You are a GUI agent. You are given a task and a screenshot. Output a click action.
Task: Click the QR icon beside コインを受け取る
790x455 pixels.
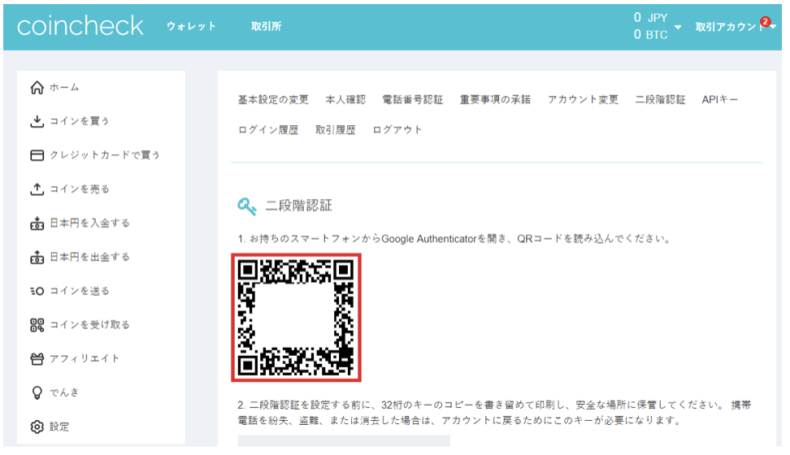pyautogui.click(x=37, y=325)
